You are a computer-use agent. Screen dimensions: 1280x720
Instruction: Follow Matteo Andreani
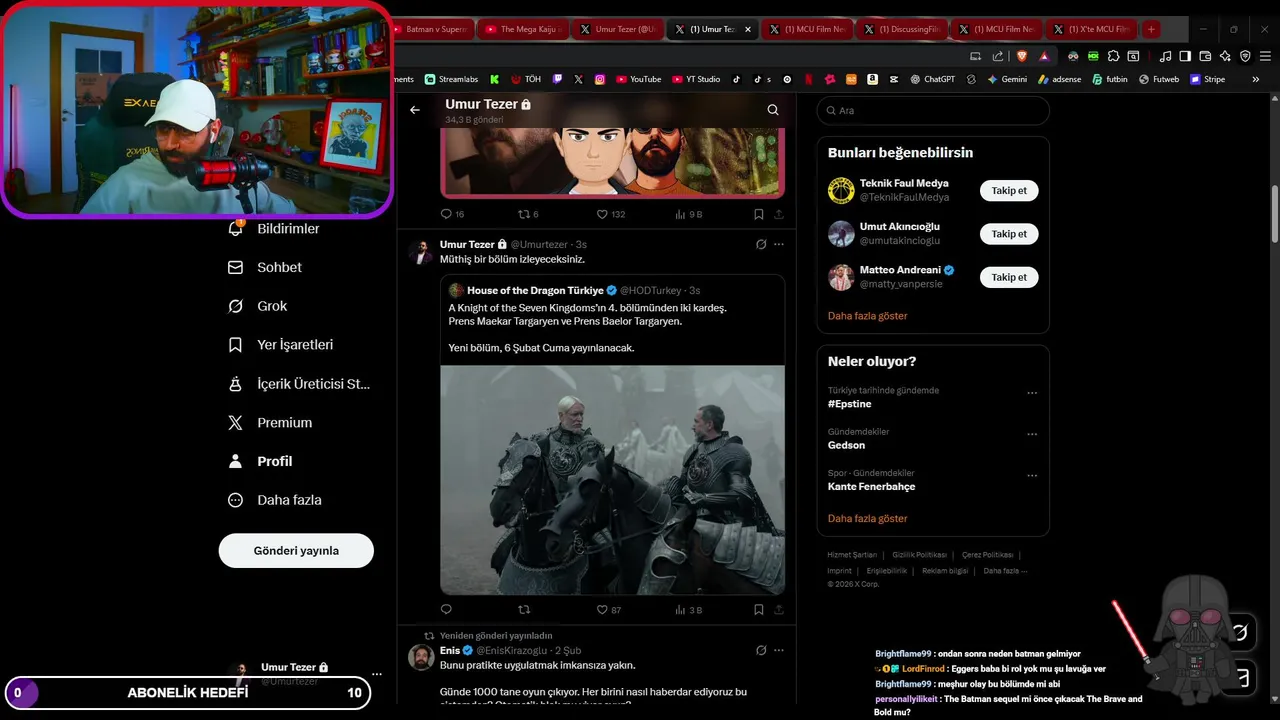[x=1009, y=277]
